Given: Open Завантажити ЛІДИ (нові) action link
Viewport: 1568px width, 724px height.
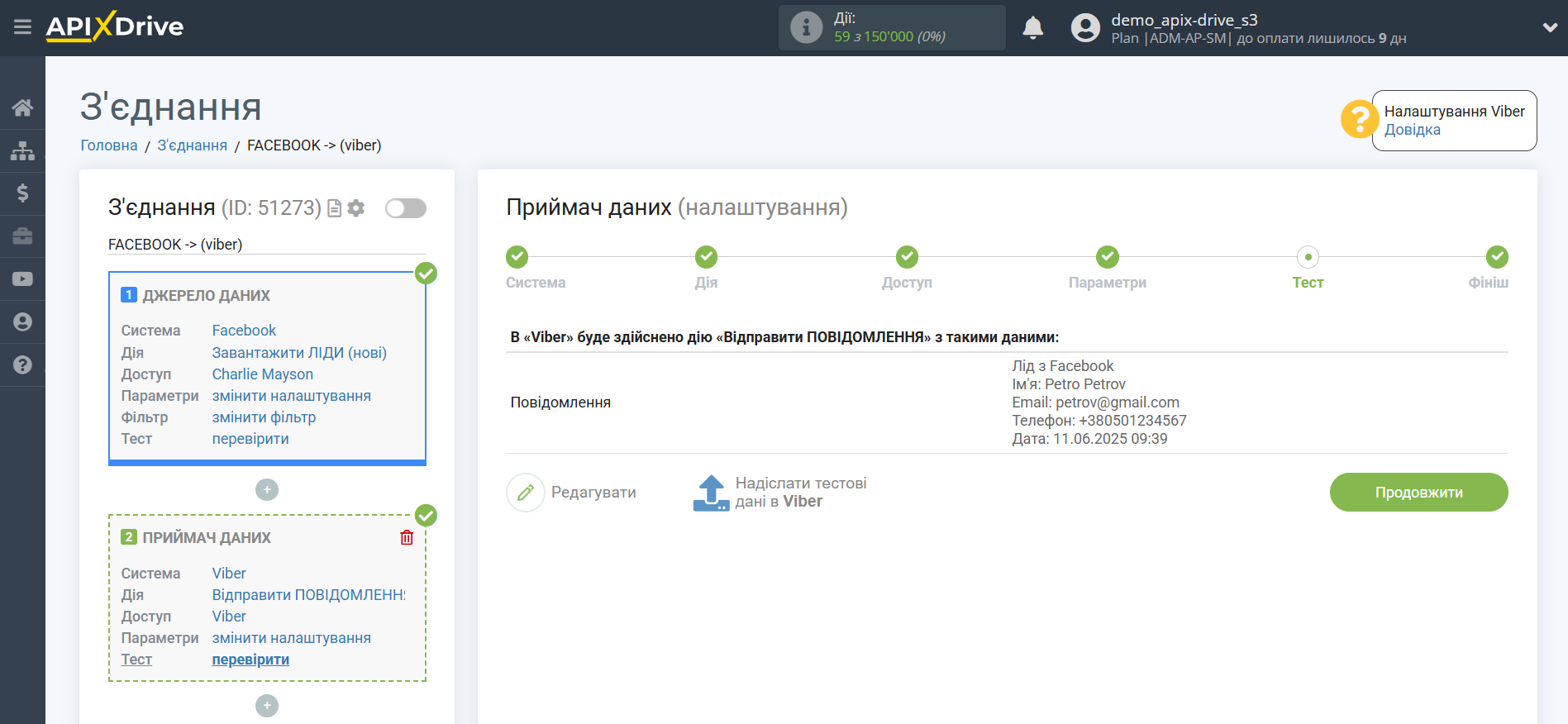Looking at the screenshot, I should coord(299,353).
